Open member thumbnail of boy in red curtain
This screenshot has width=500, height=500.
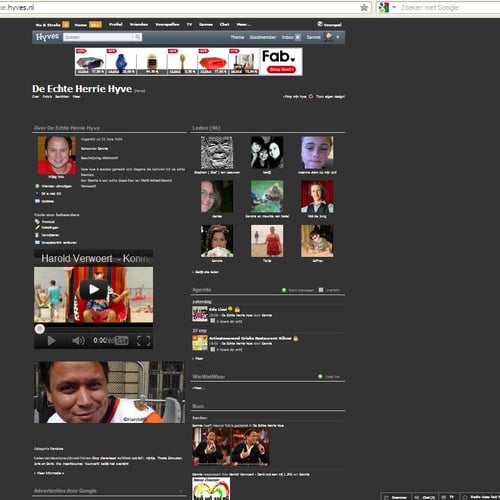(x=317, y=197)
